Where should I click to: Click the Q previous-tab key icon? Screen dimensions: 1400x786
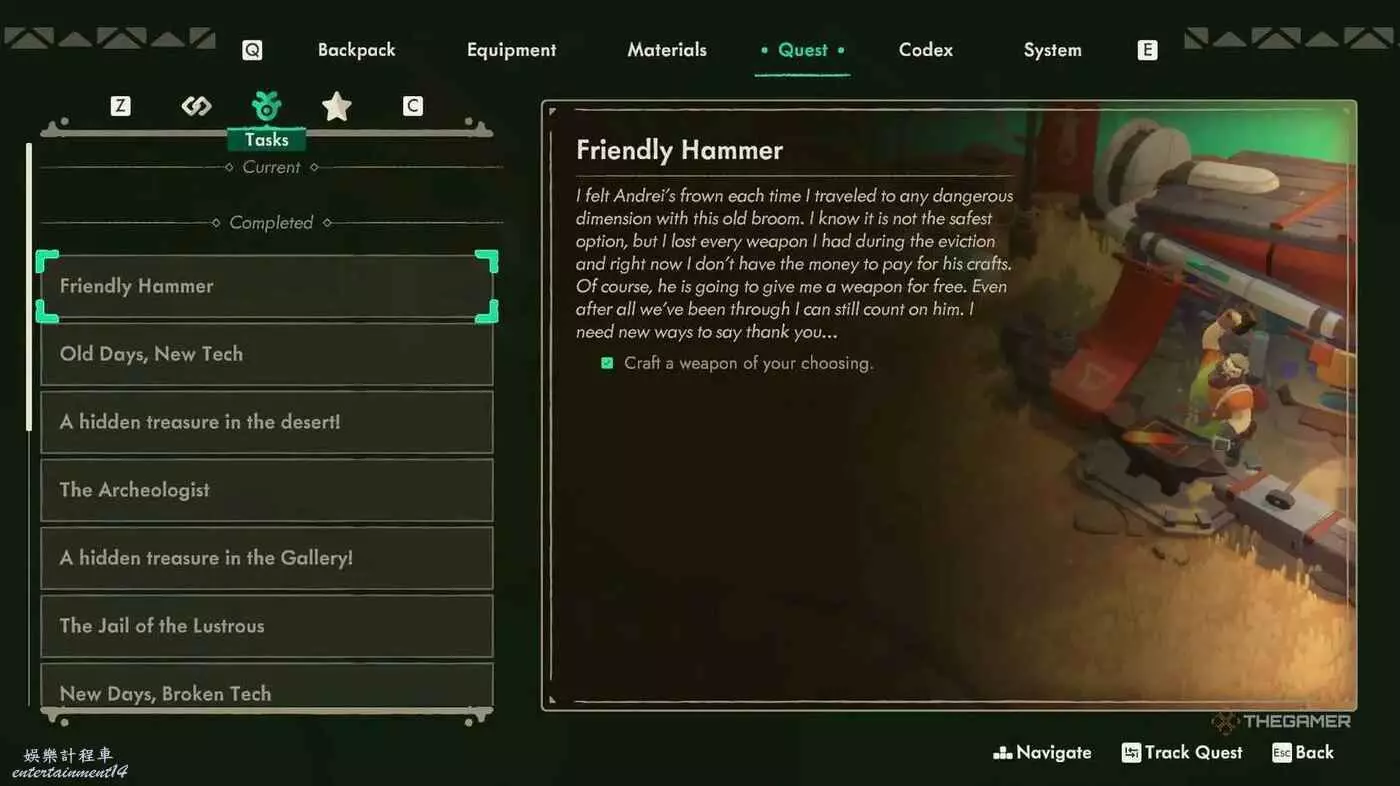tap(252, 50)
